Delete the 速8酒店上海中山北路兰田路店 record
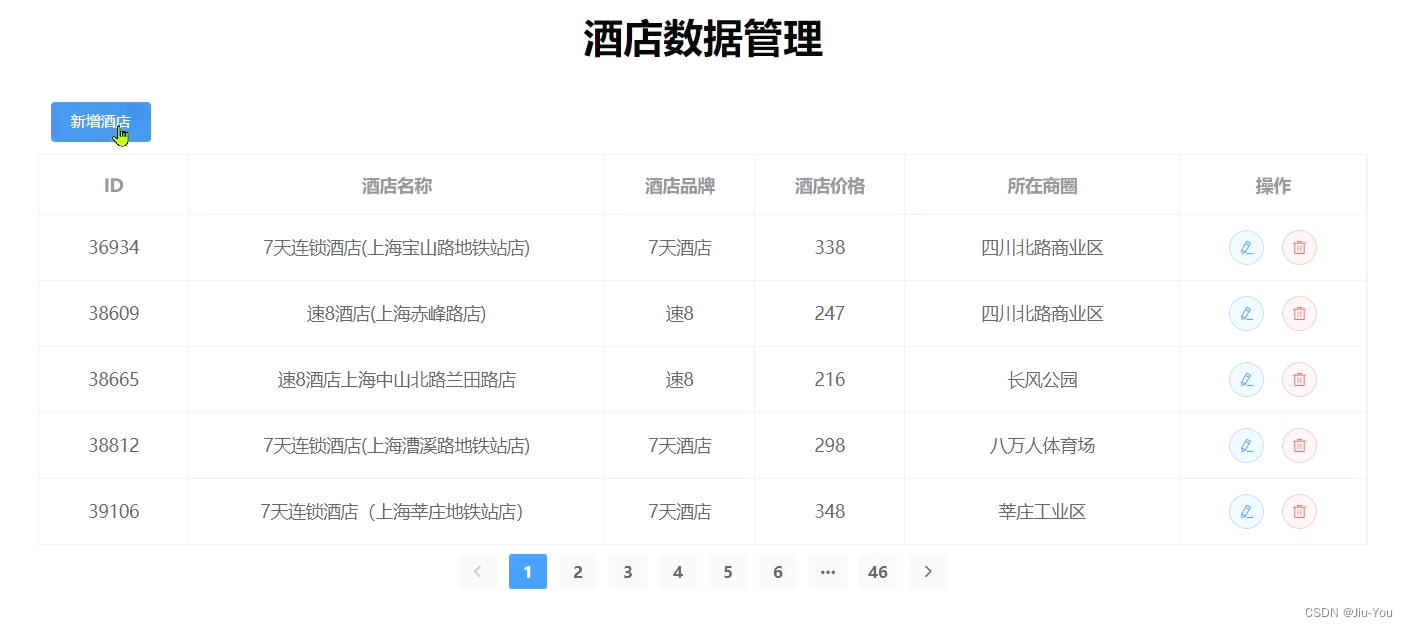The image size is (1408, 627). coord(1299,379)
